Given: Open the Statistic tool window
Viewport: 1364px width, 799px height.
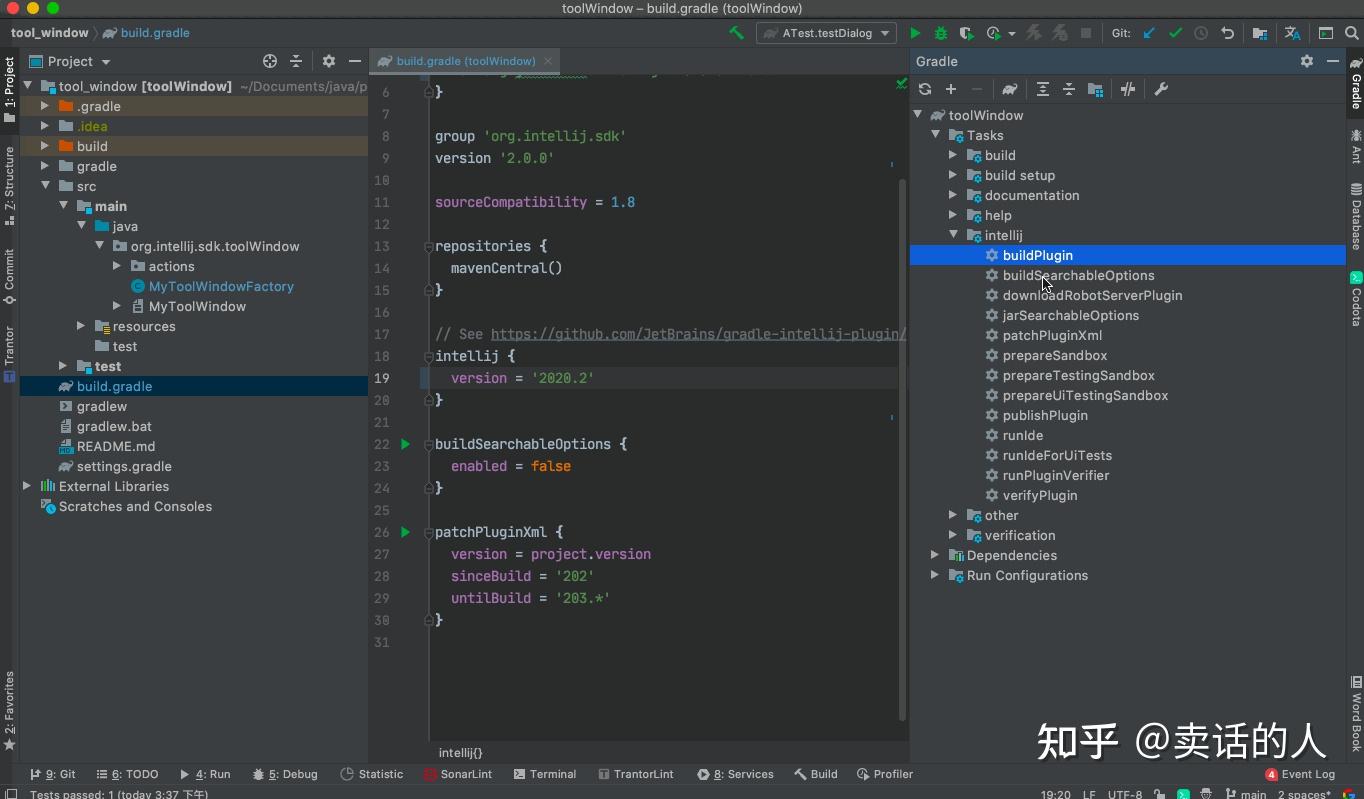Looking at the screenshot, I should 372,774.
